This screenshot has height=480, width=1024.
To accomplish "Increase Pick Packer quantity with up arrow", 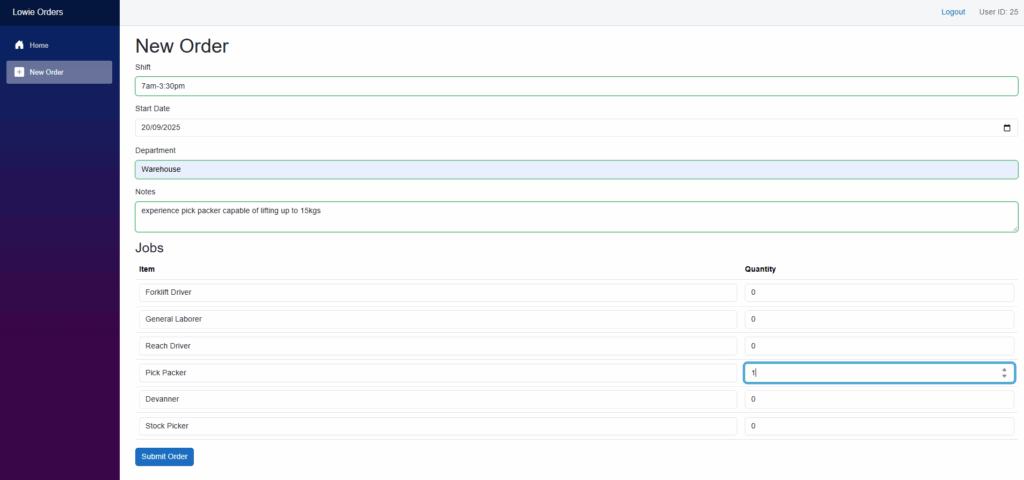I will (1004, 369).
